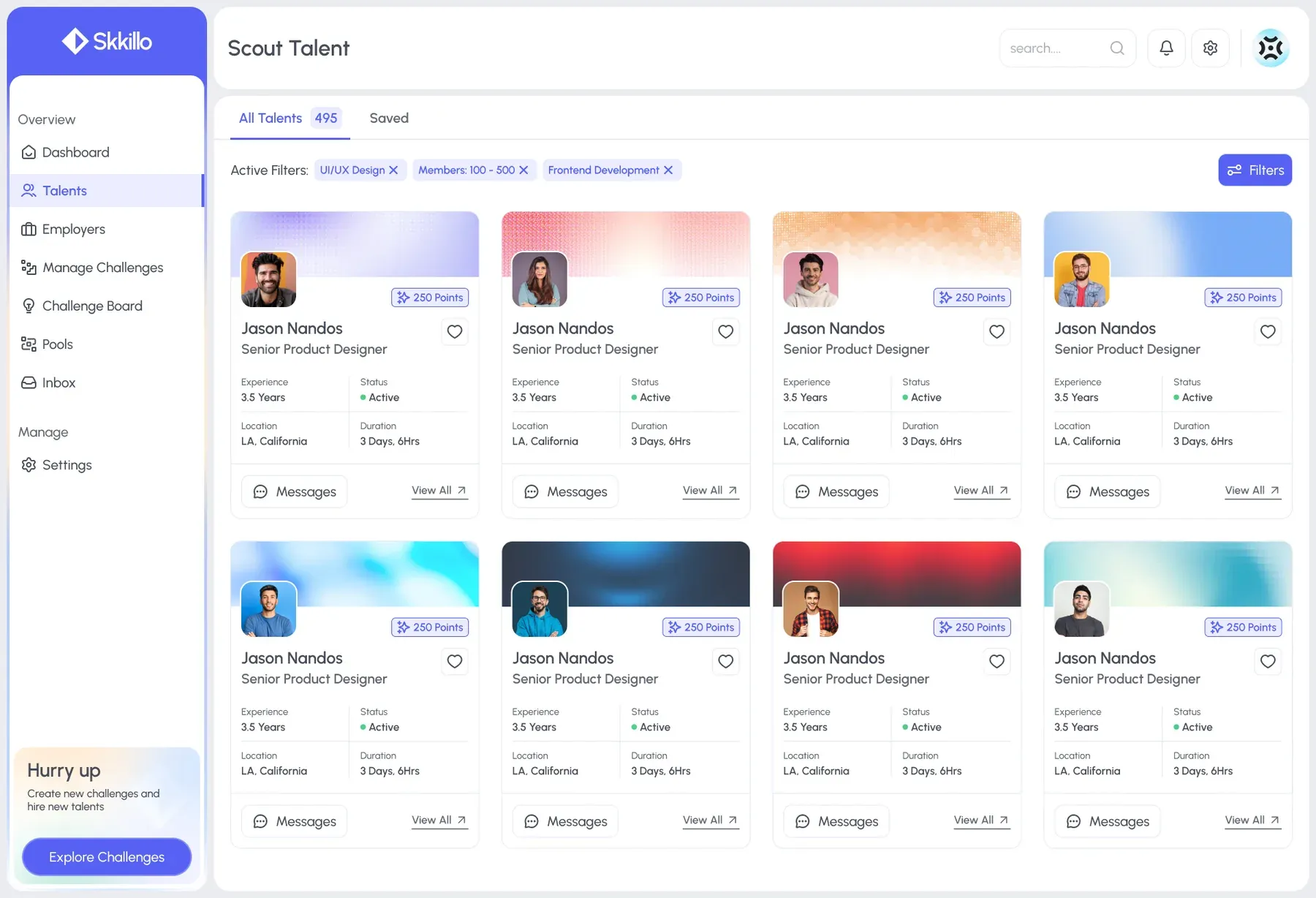The width and height of the screenshot is (1316, 898).
Task: Click the bearded man's avatar on the purple-banner card
Action: click(269, 279)
